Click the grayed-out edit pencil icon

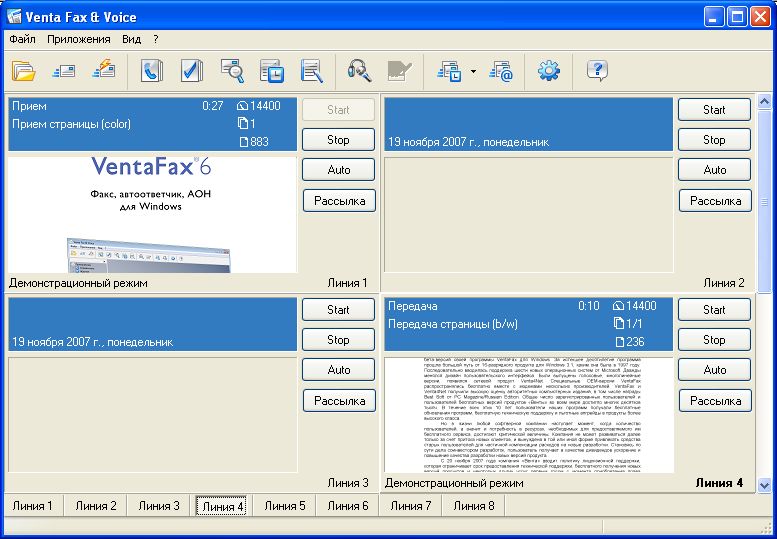coord(399,71)
